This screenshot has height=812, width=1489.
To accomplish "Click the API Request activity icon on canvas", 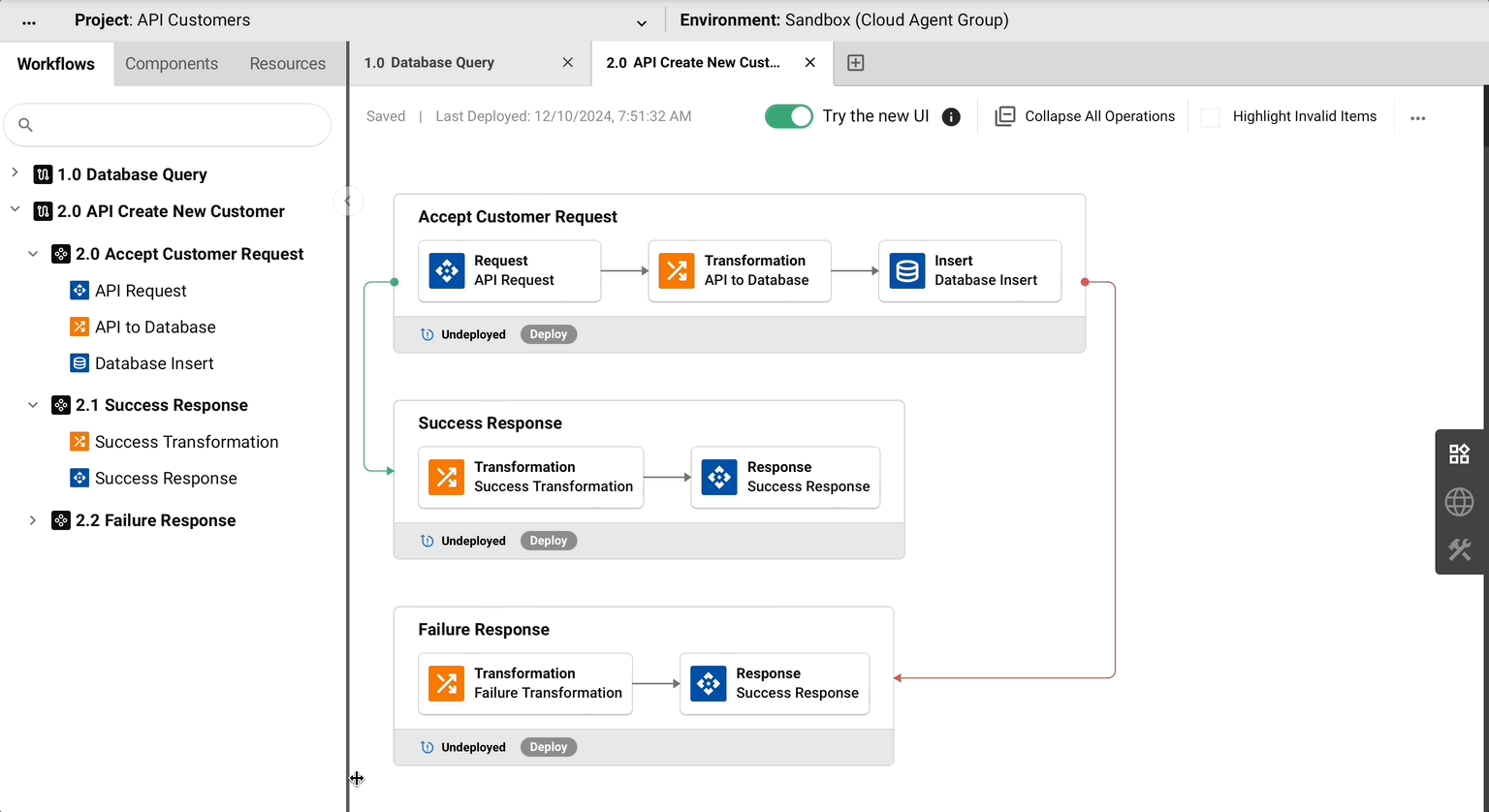I will point(446,271).
